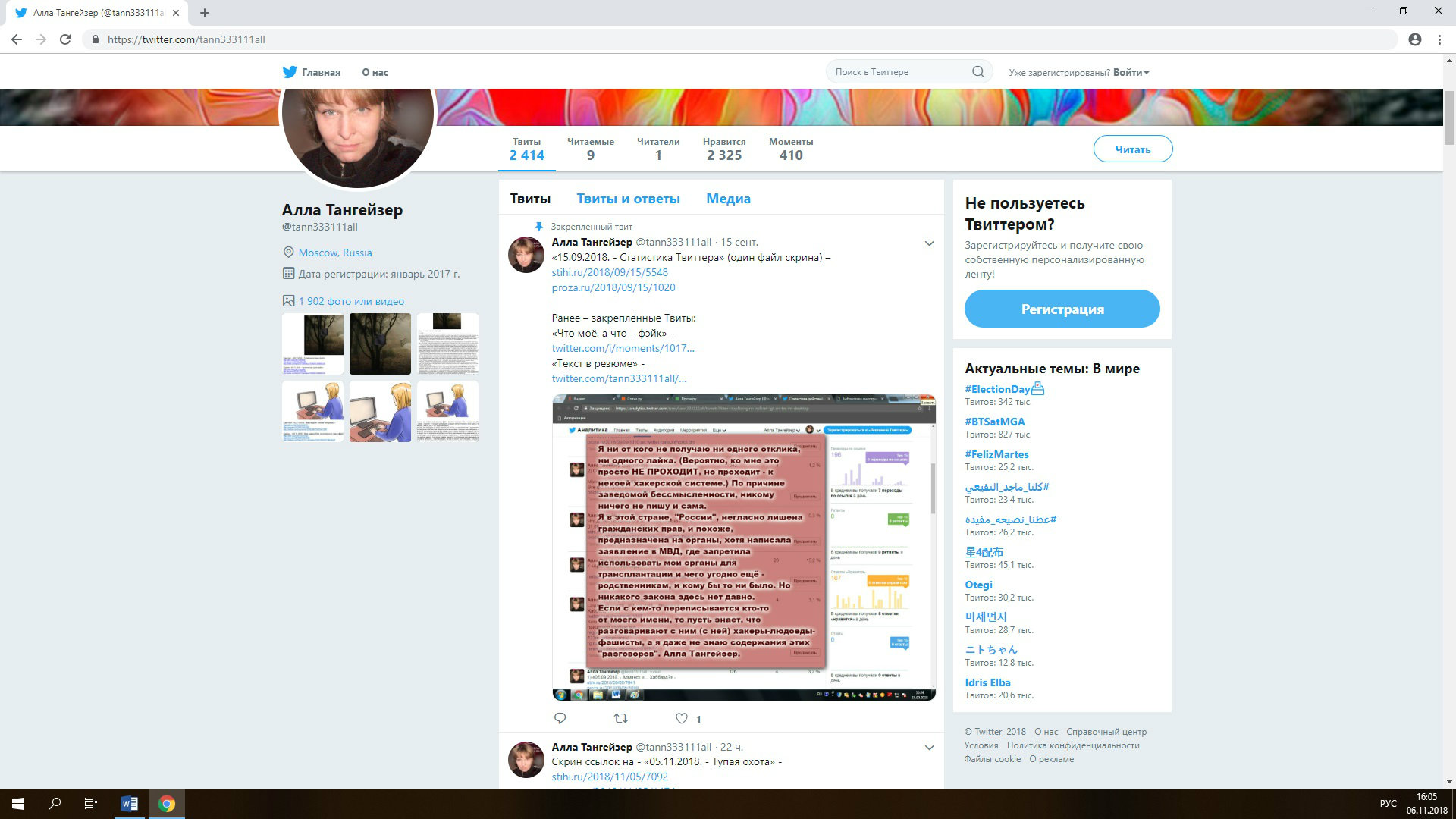Open the Otegi trending topic
This screenshot has width=1456, height=819.
click(x=978, y=585)
